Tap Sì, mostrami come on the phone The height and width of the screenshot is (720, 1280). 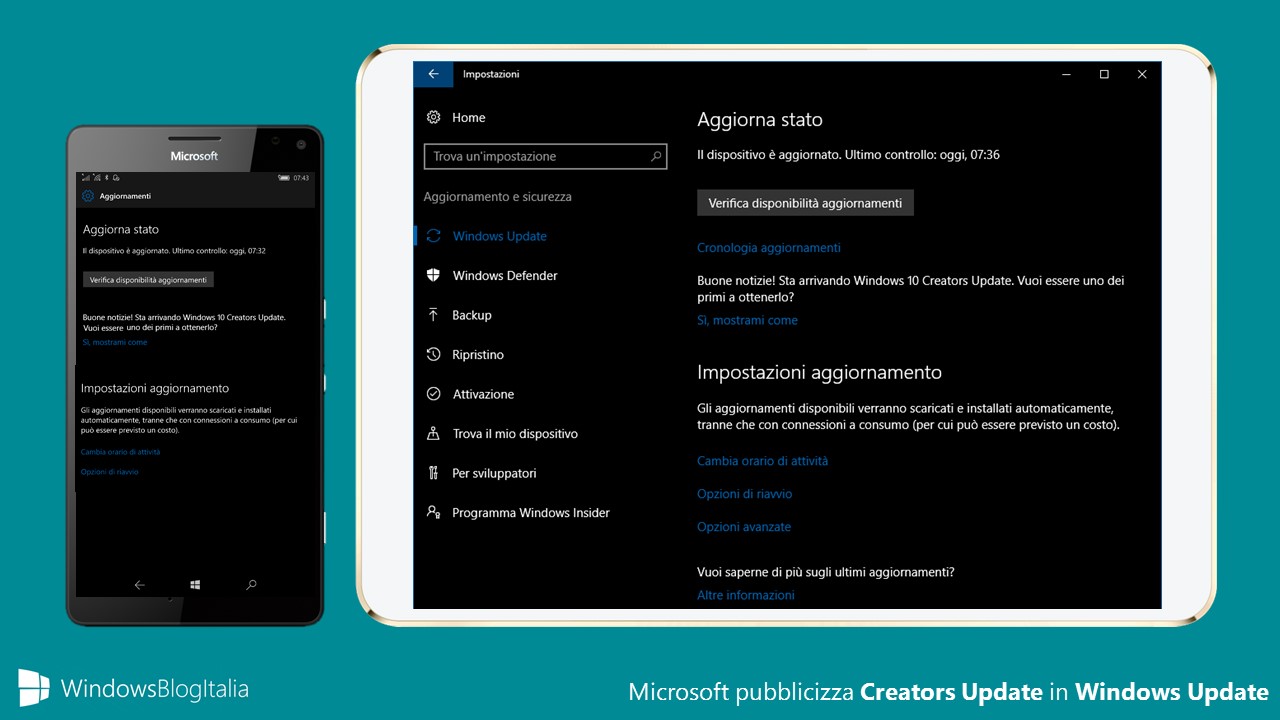(115, 342)
